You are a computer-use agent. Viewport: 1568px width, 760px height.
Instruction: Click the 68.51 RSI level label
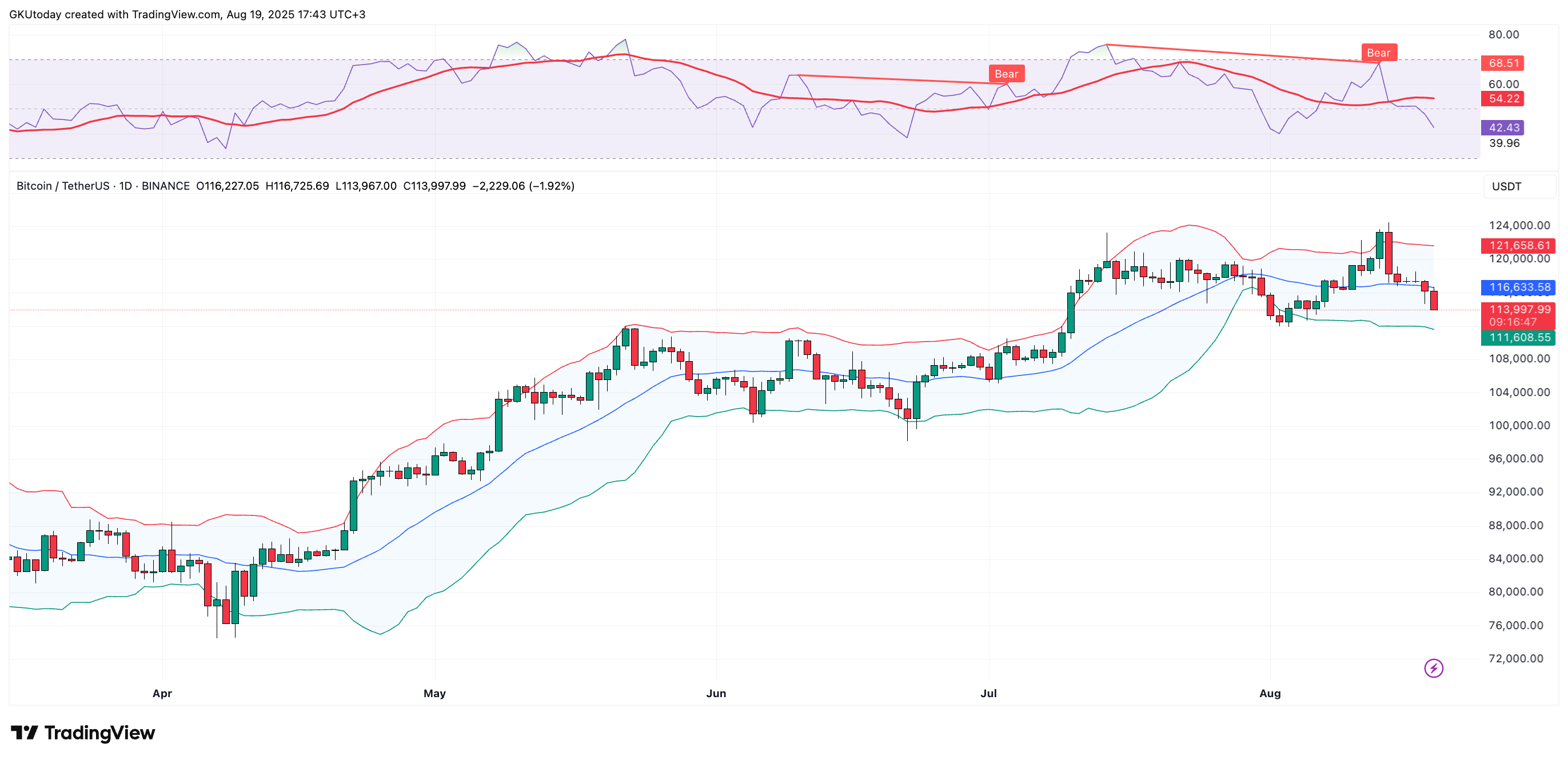1502,63
